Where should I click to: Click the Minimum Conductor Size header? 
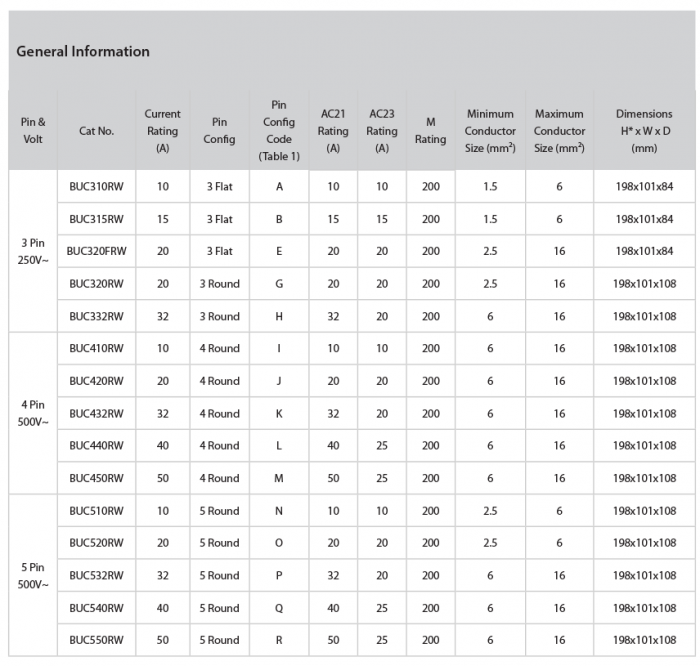point(490,131)
